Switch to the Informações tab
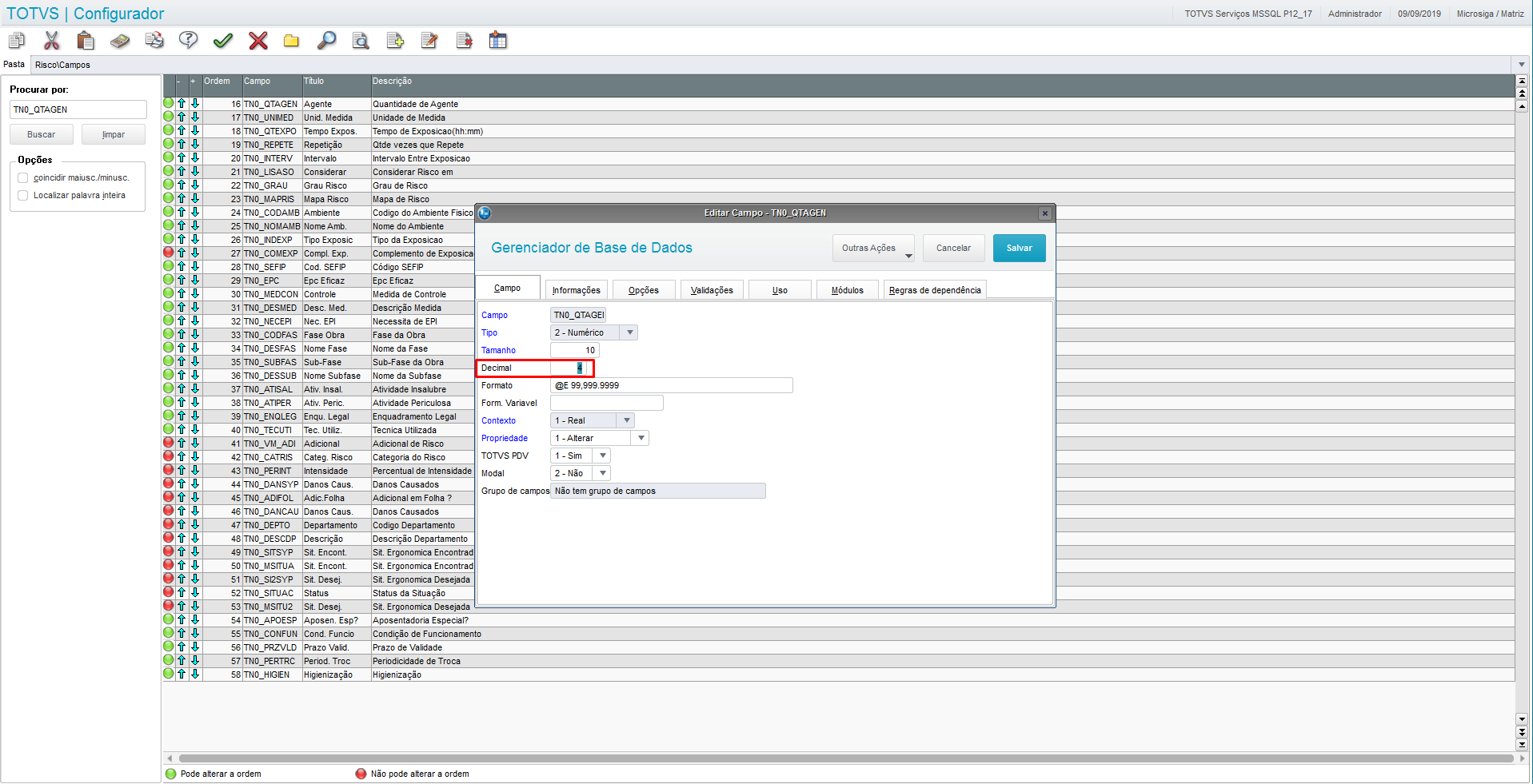1533x784 pixels. [x=576, y=290]
